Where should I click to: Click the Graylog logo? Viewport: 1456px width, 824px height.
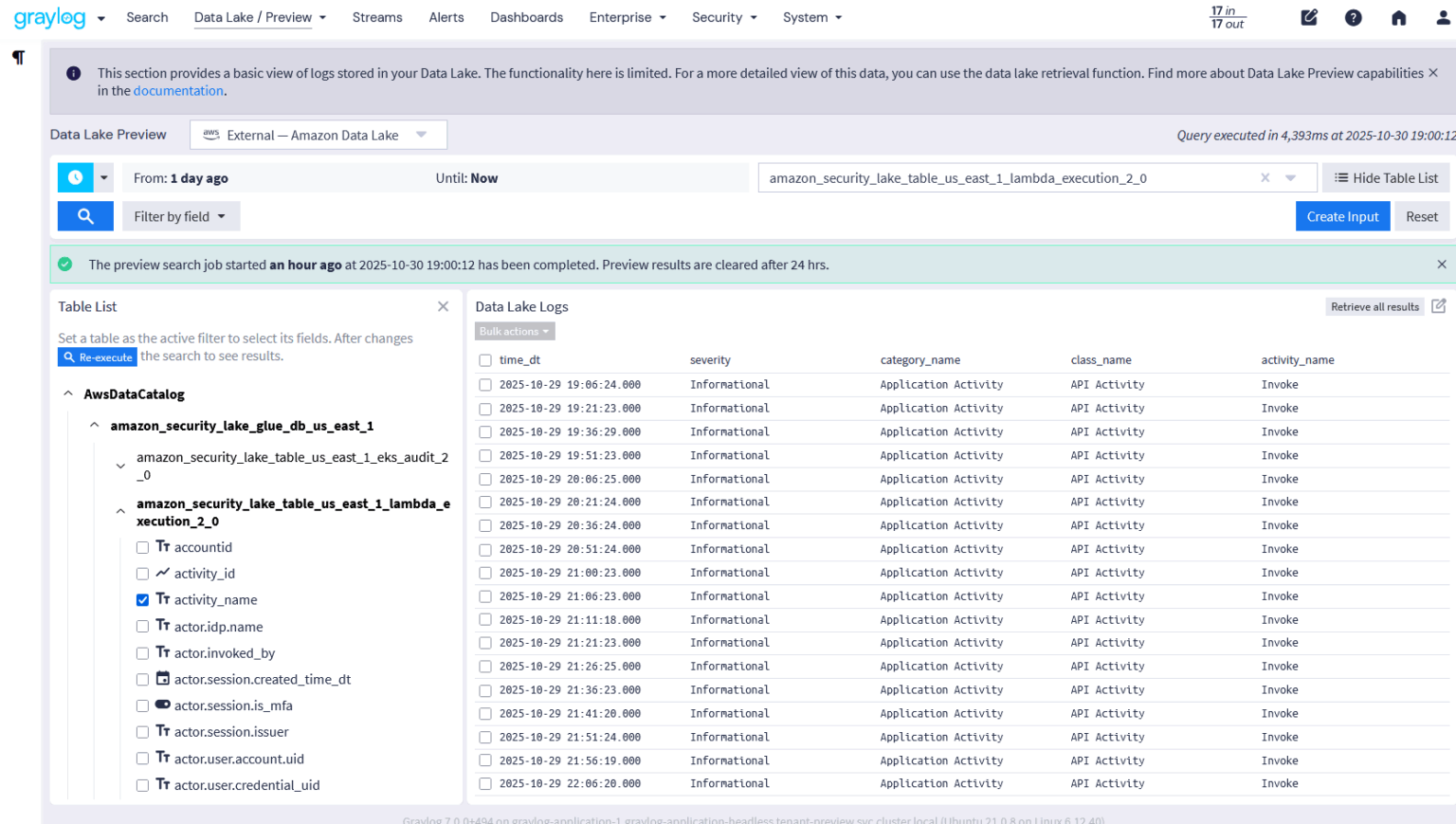(x=50, y=17)
